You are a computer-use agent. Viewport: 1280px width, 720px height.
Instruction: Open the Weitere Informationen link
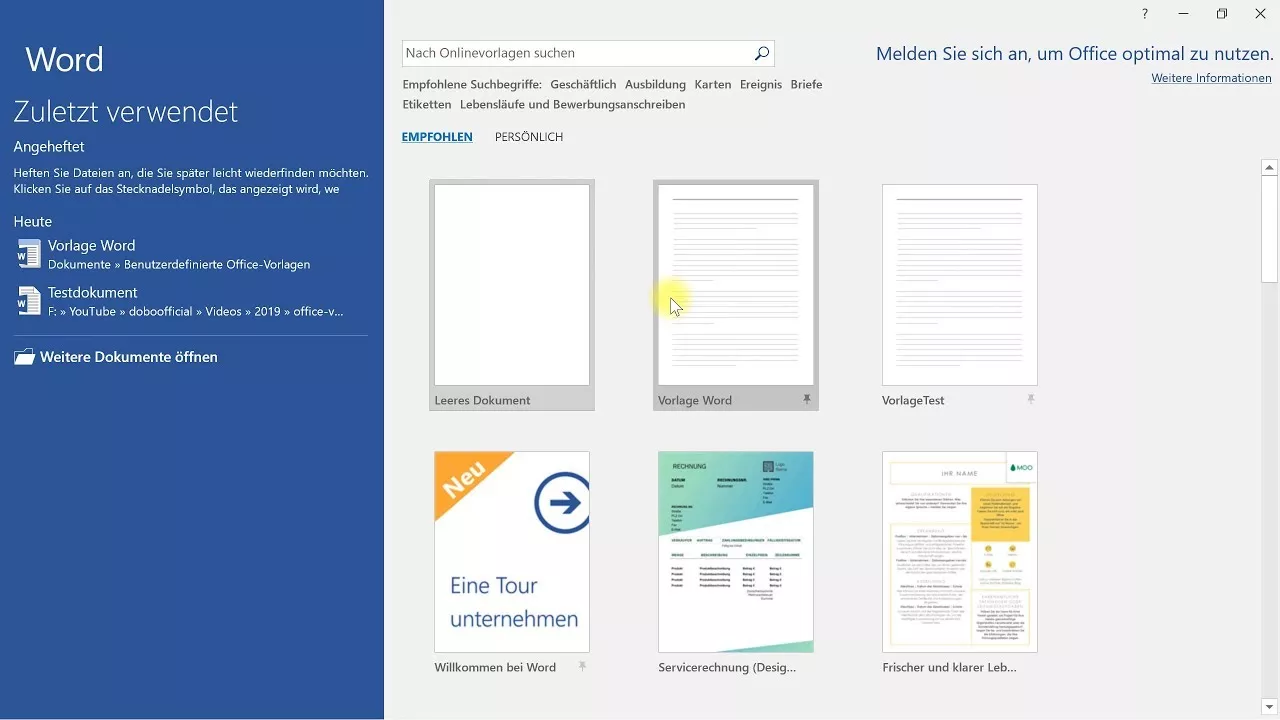tap(1211, 77)
